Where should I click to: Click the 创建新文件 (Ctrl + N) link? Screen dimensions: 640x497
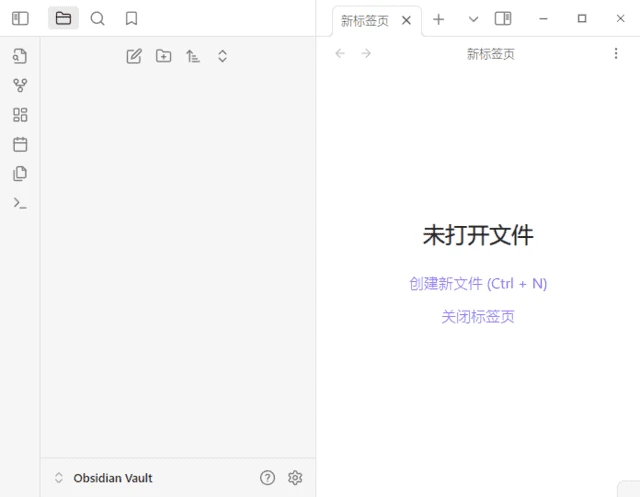(x=478, y=284)
